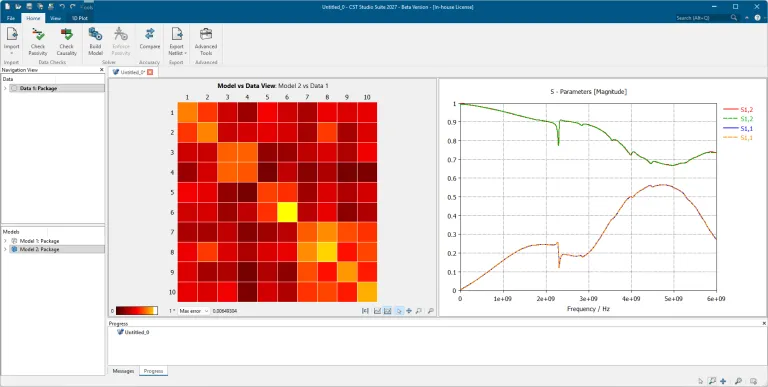
Task: Collapse the ribbon with the up arrow
Action: 746,18
